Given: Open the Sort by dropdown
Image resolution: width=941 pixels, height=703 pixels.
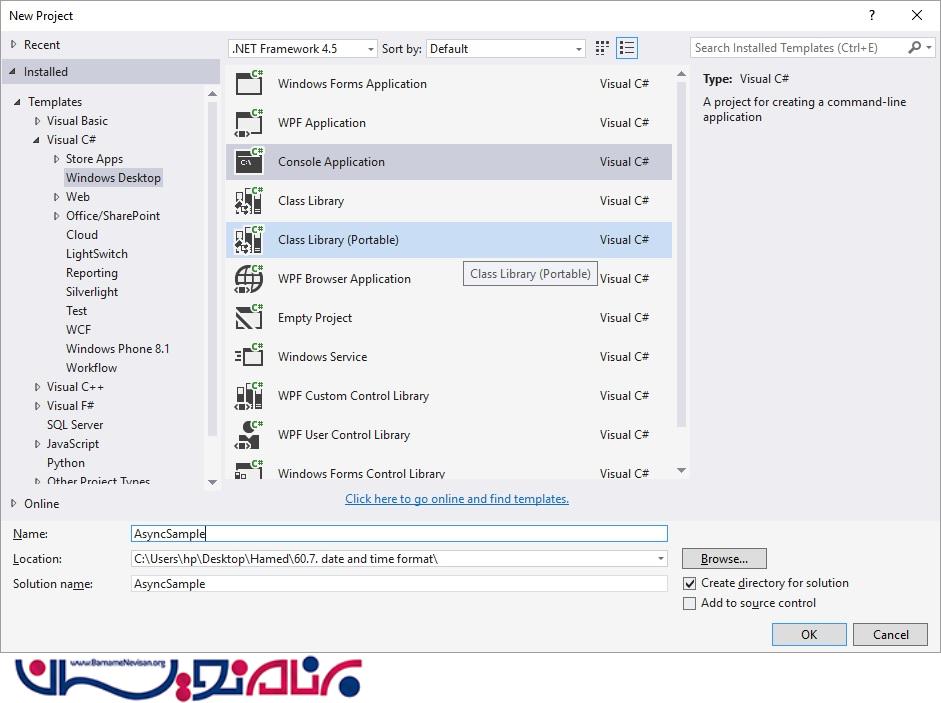Looking at the screenshot, I should pos(506,48).
